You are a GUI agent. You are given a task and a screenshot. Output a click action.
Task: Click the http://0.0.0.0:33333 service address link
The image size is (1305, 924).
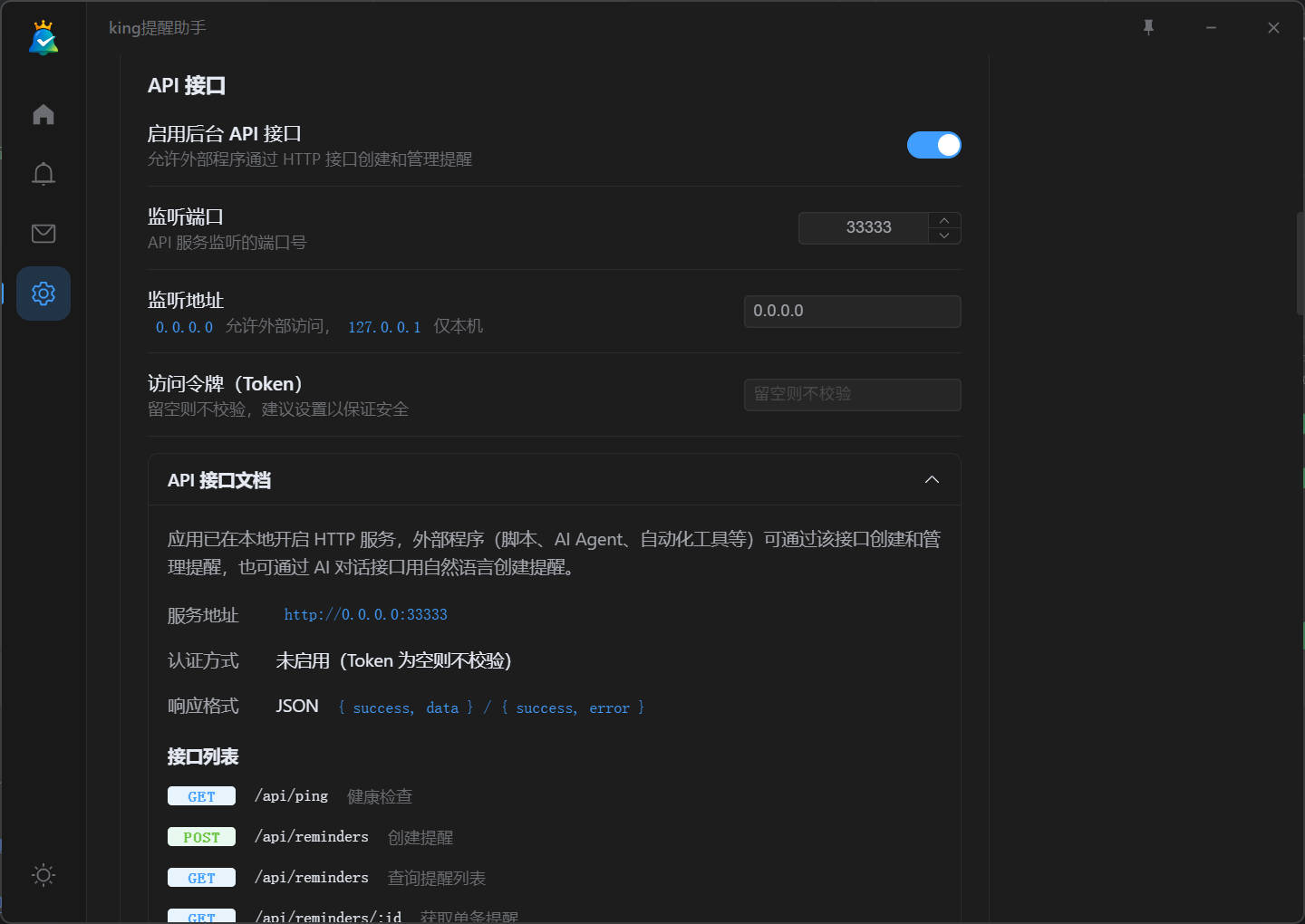click(x=366, y=614)
